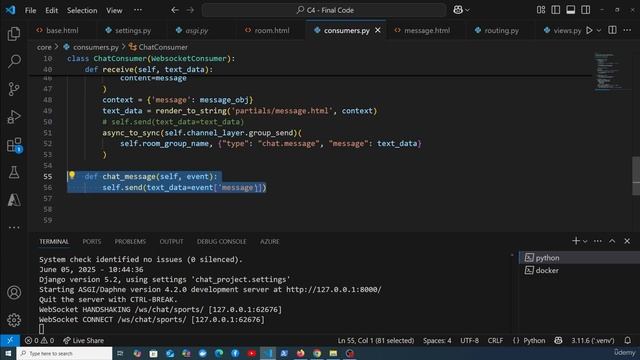Create a new terminal with plus
The width and height of the screenshot is (640, 360).
pos(576,241)
